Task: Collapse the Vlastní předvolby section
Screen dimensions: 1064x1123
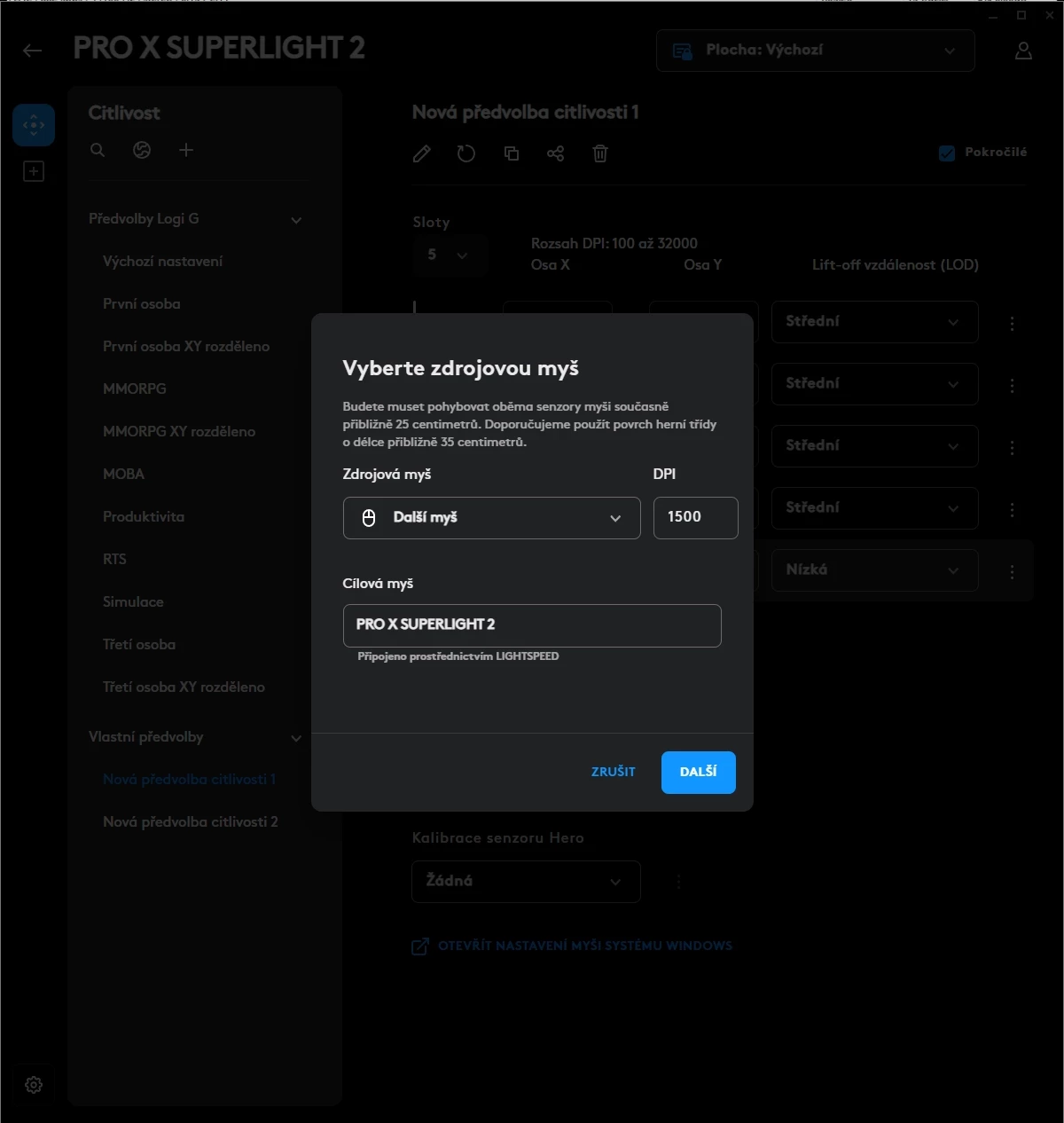Action: [296, 738]
